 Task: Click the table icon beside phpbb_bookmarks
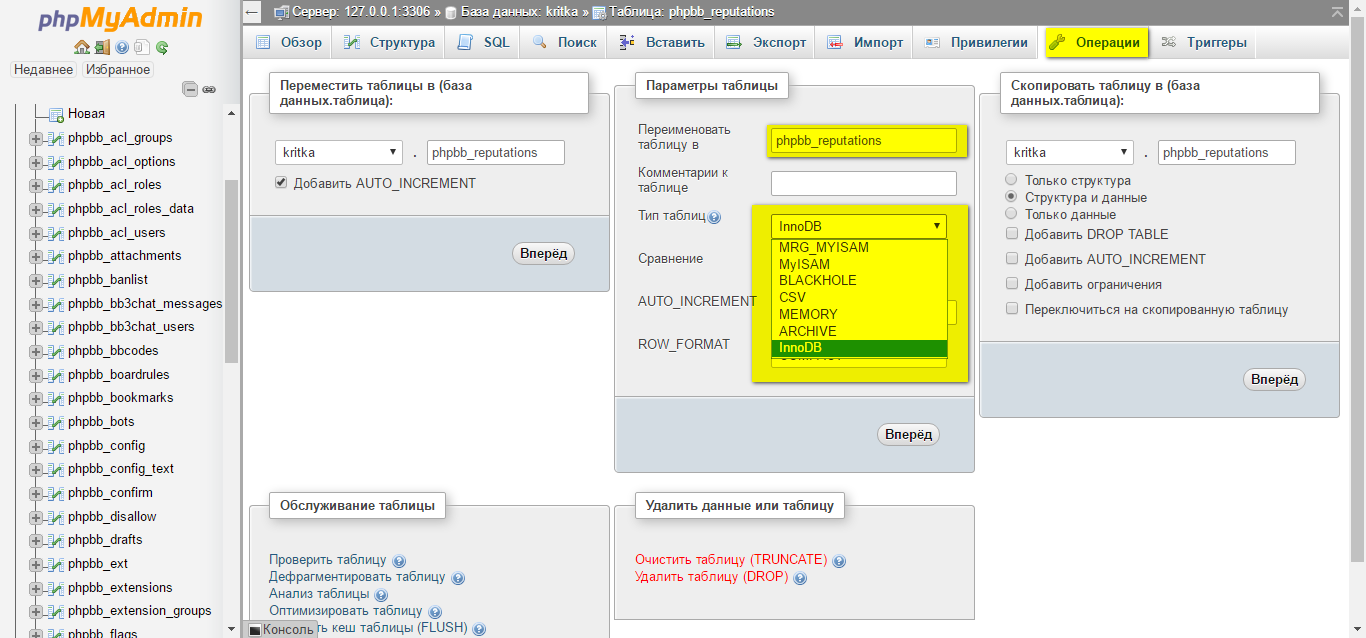(56, 398)
